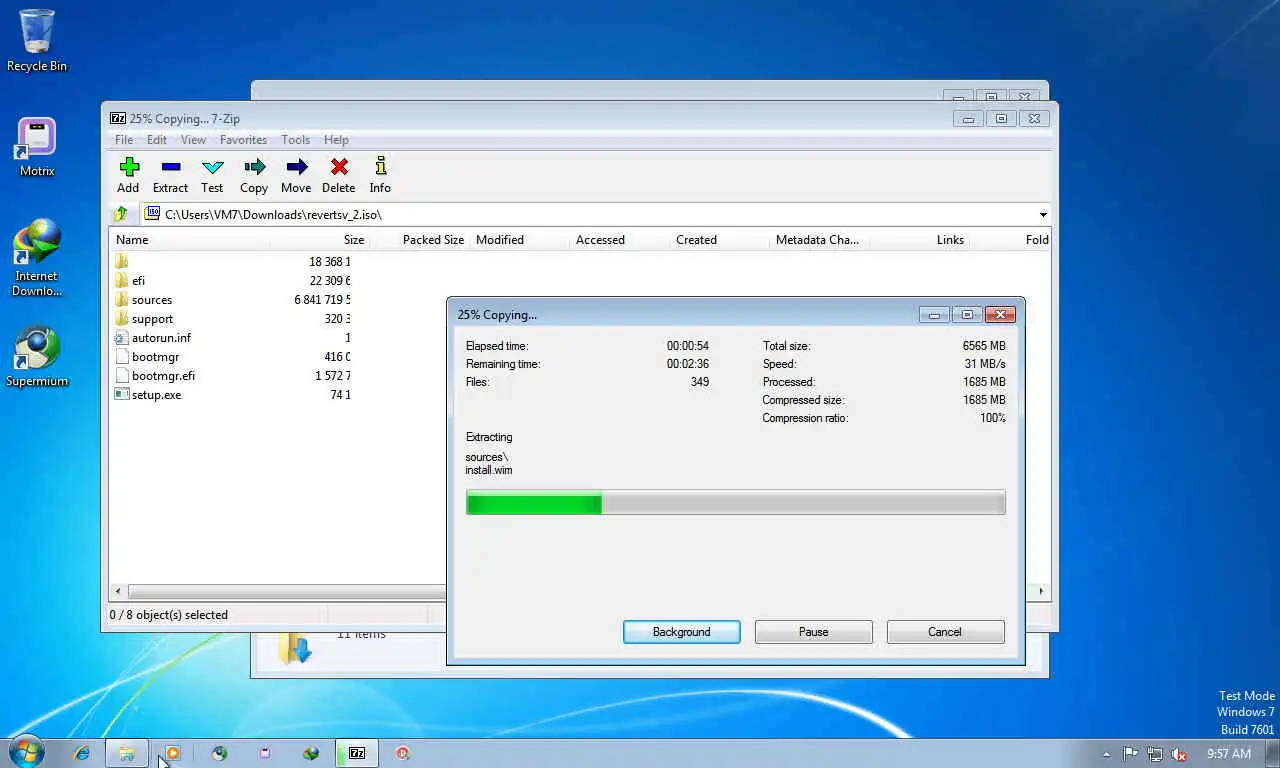Open the View menu
Screen dimensions: 1280x768
pyautogui.click(x=193, y=140)
